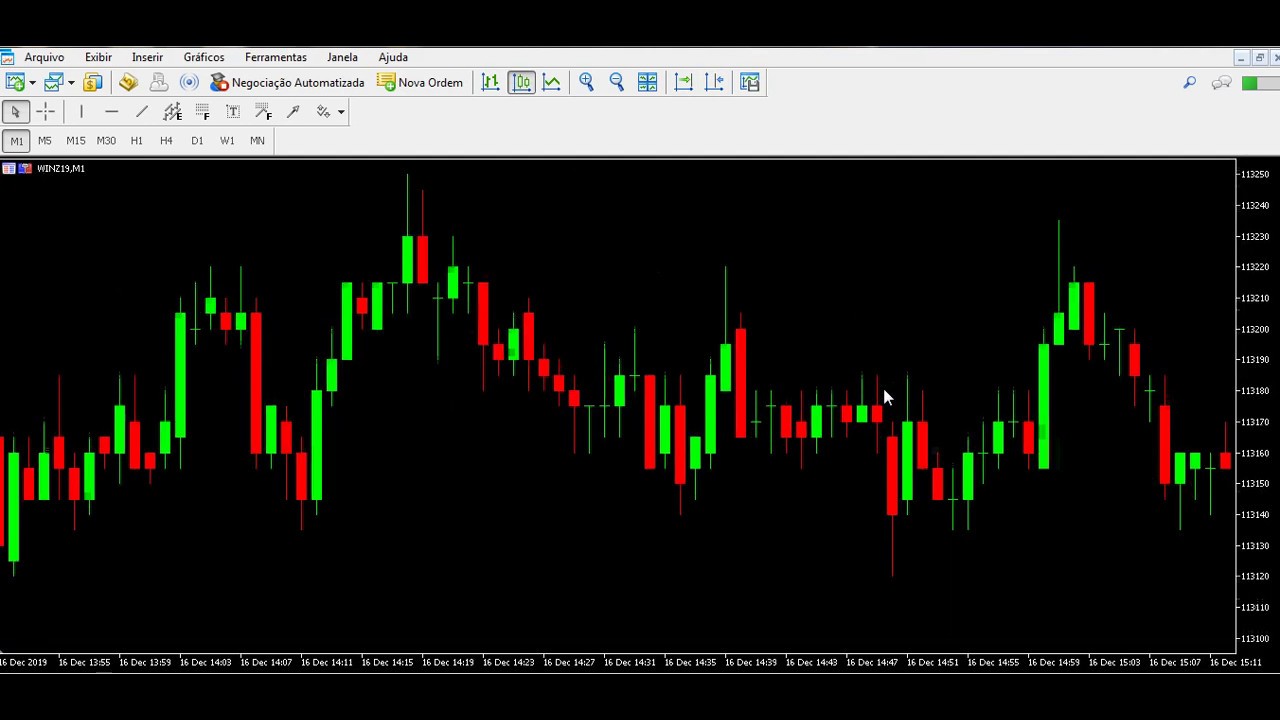Select the MN monthly timeframe

257,141
